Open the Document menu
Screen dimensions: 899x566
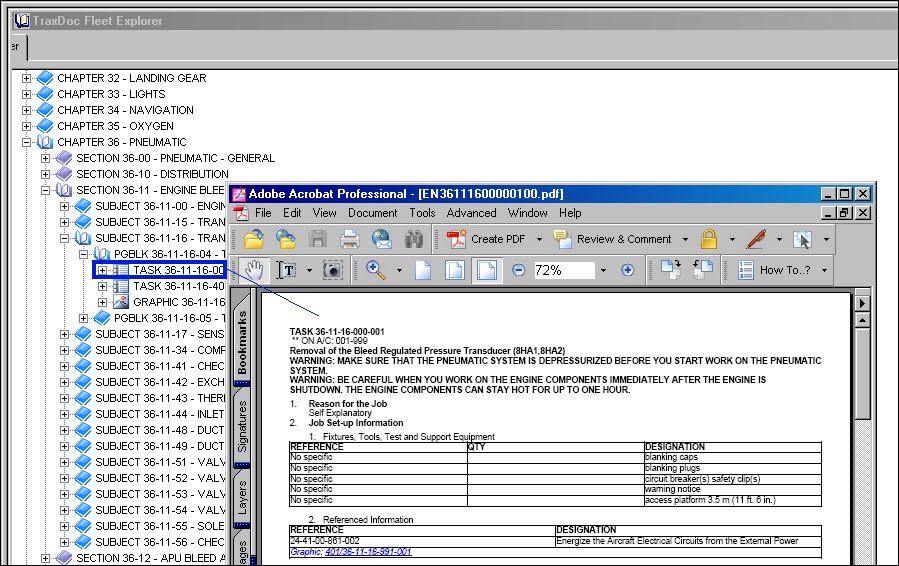point(372,213)
